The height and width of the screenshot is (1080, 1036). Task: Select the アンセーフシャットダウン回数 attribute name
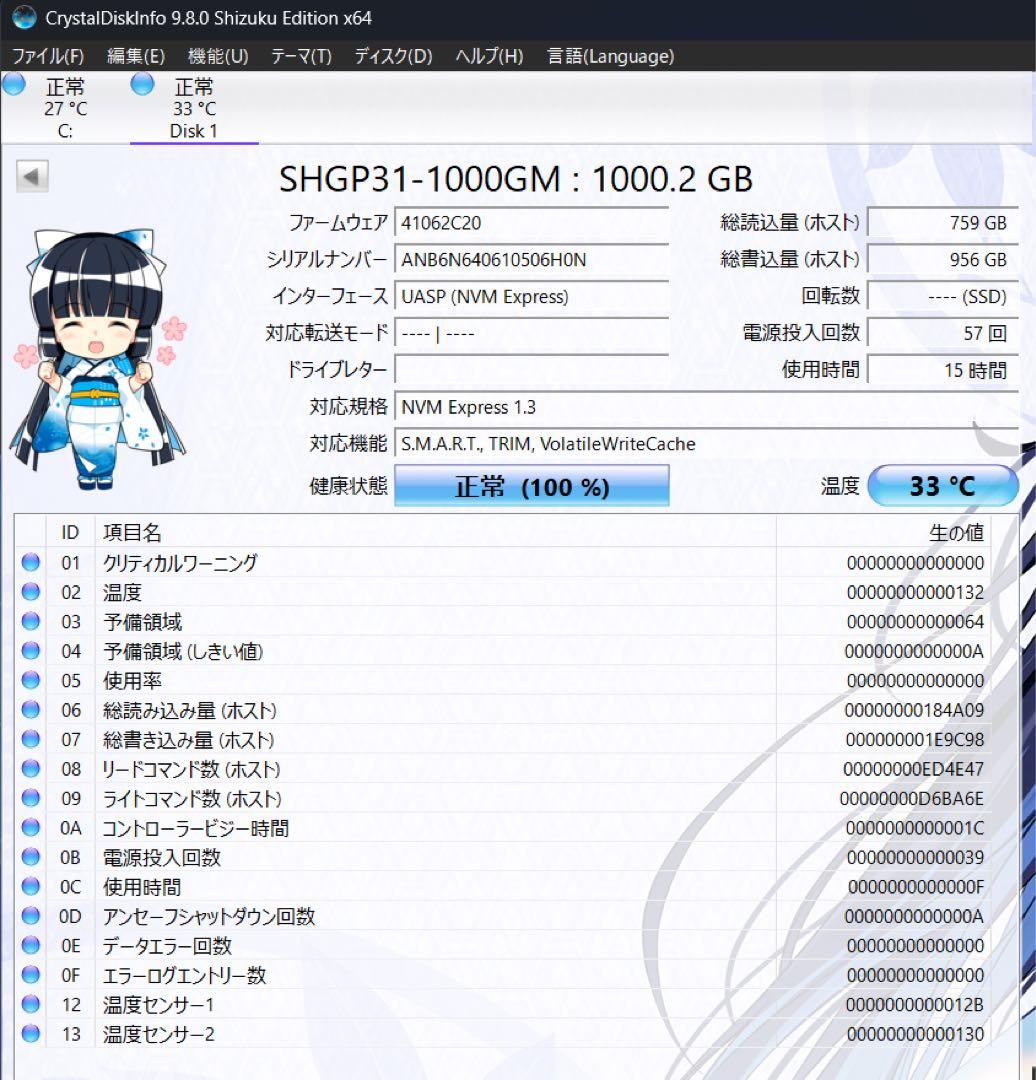pyautogui.click(x=209, y=916)
